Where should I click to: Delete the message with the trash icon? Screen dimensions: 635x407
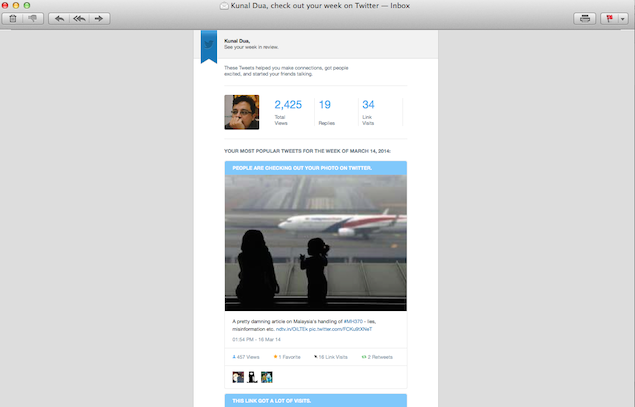[x=13, y=19]
